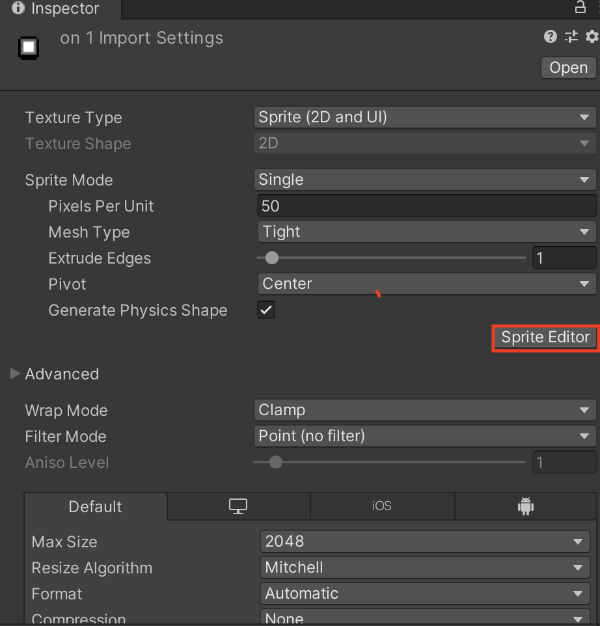The width and height of the screenshot is (600, 626).
Task: Open the Sprite Editor
Action: click(545, 337)
